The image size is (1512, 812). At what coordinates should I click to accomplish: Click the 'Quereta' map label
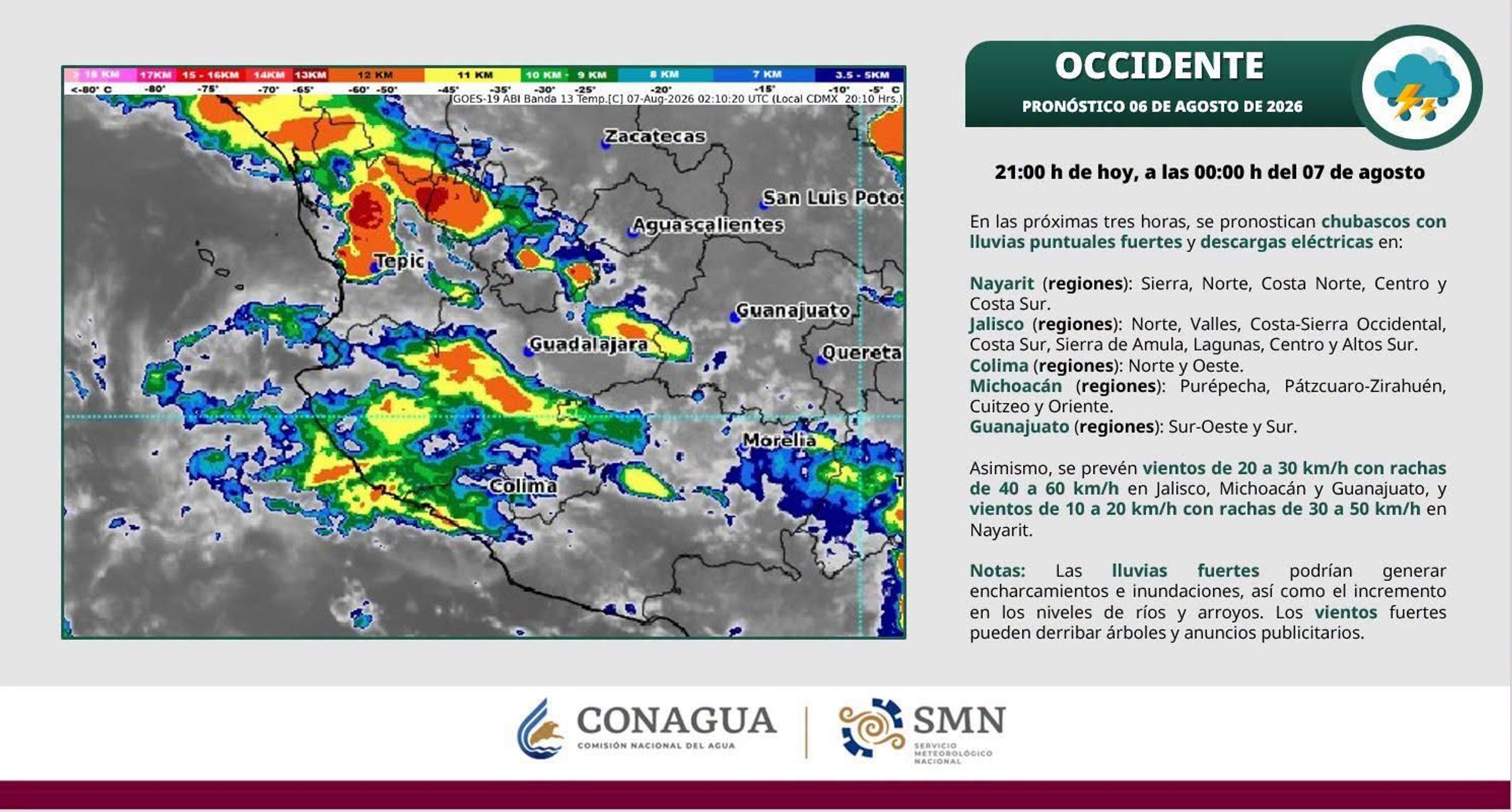pyautogui.click(x=862, y=352)
